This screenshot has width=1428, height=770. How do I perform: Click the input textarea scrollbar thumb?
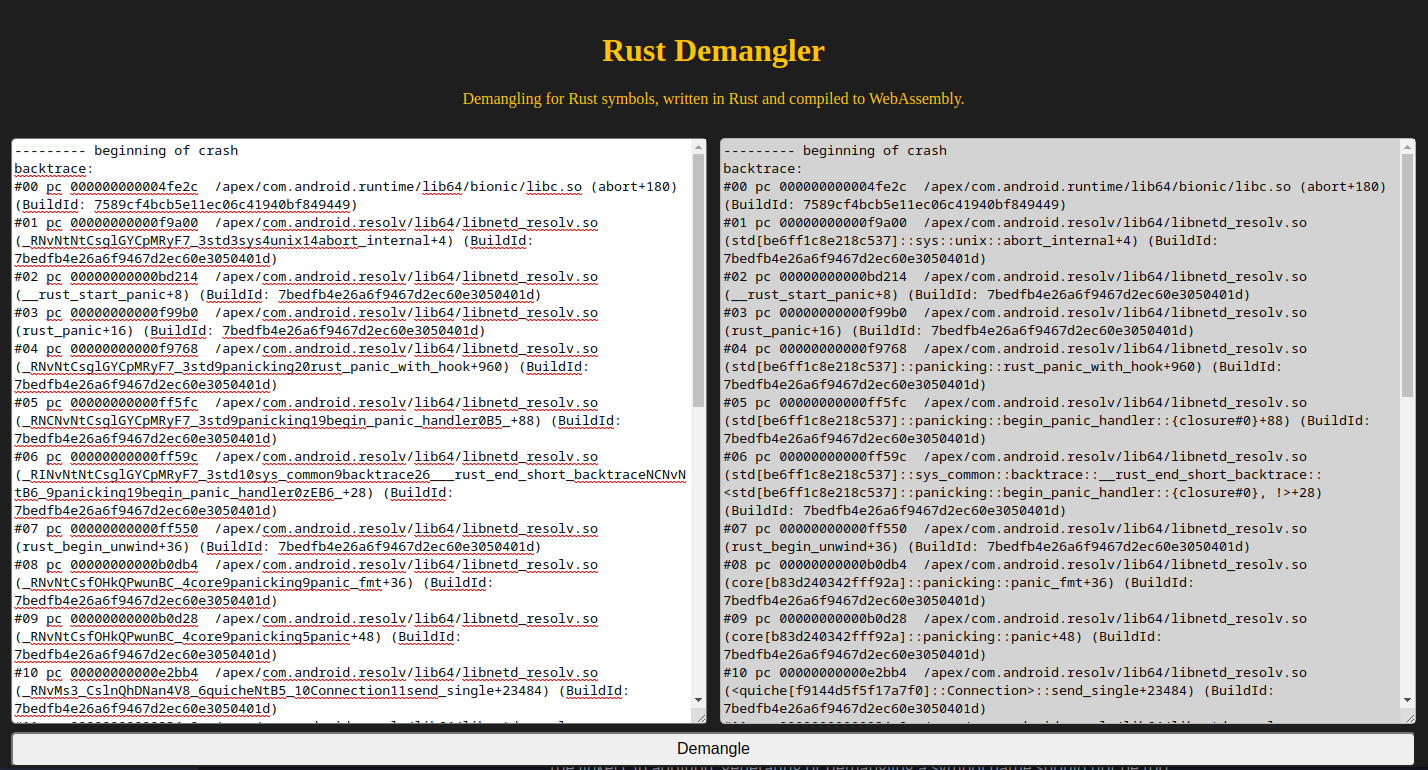(699, 281)
